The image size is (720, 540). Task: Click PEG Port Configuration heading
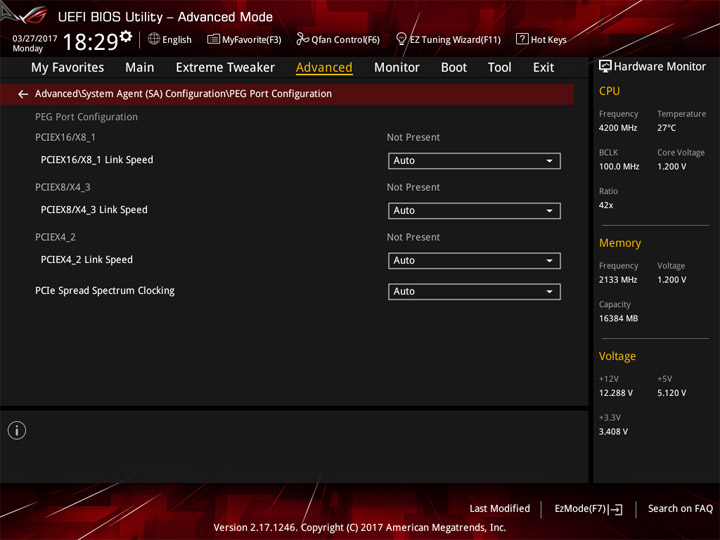coord(86,117)
